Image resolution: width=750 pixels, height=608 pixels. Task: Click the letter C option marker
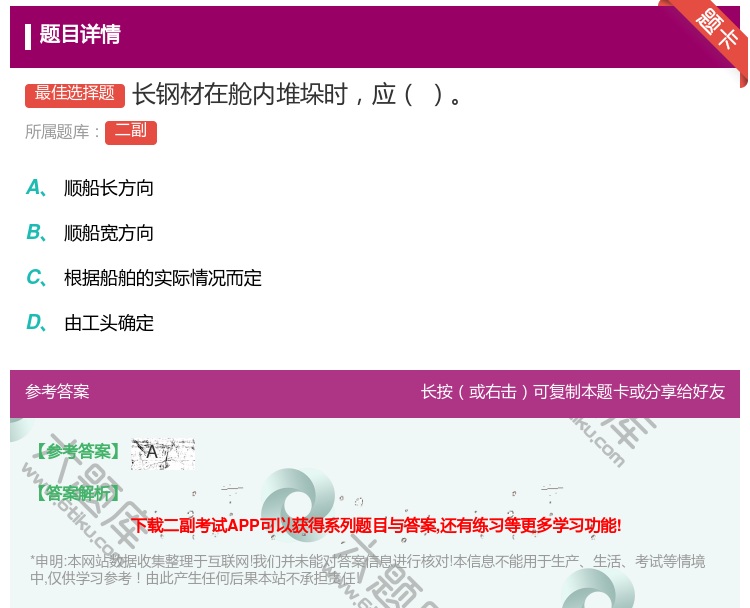tap(36, 277)
